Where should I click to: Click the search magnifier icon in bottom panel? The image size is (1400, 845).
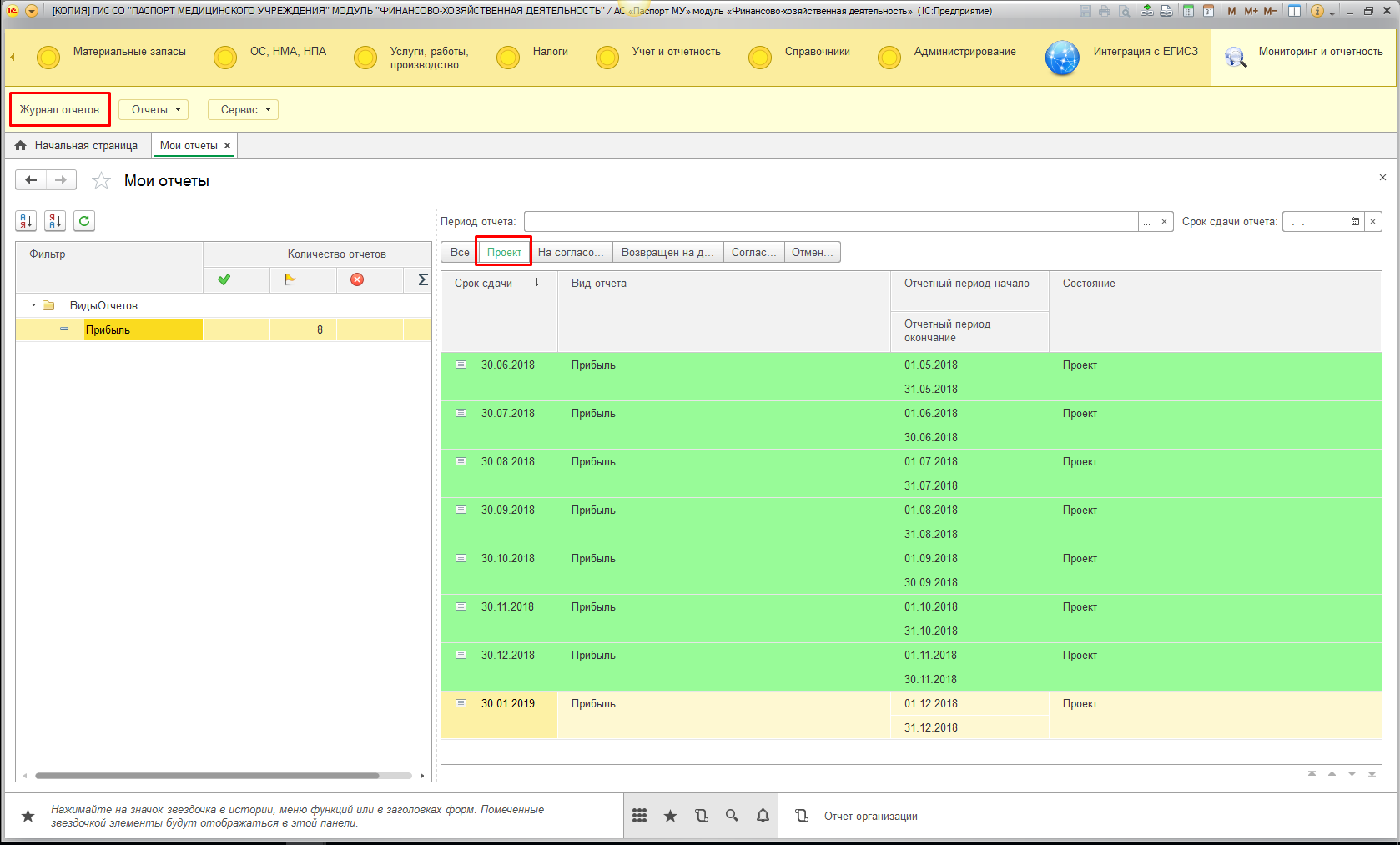pos(732,816)
